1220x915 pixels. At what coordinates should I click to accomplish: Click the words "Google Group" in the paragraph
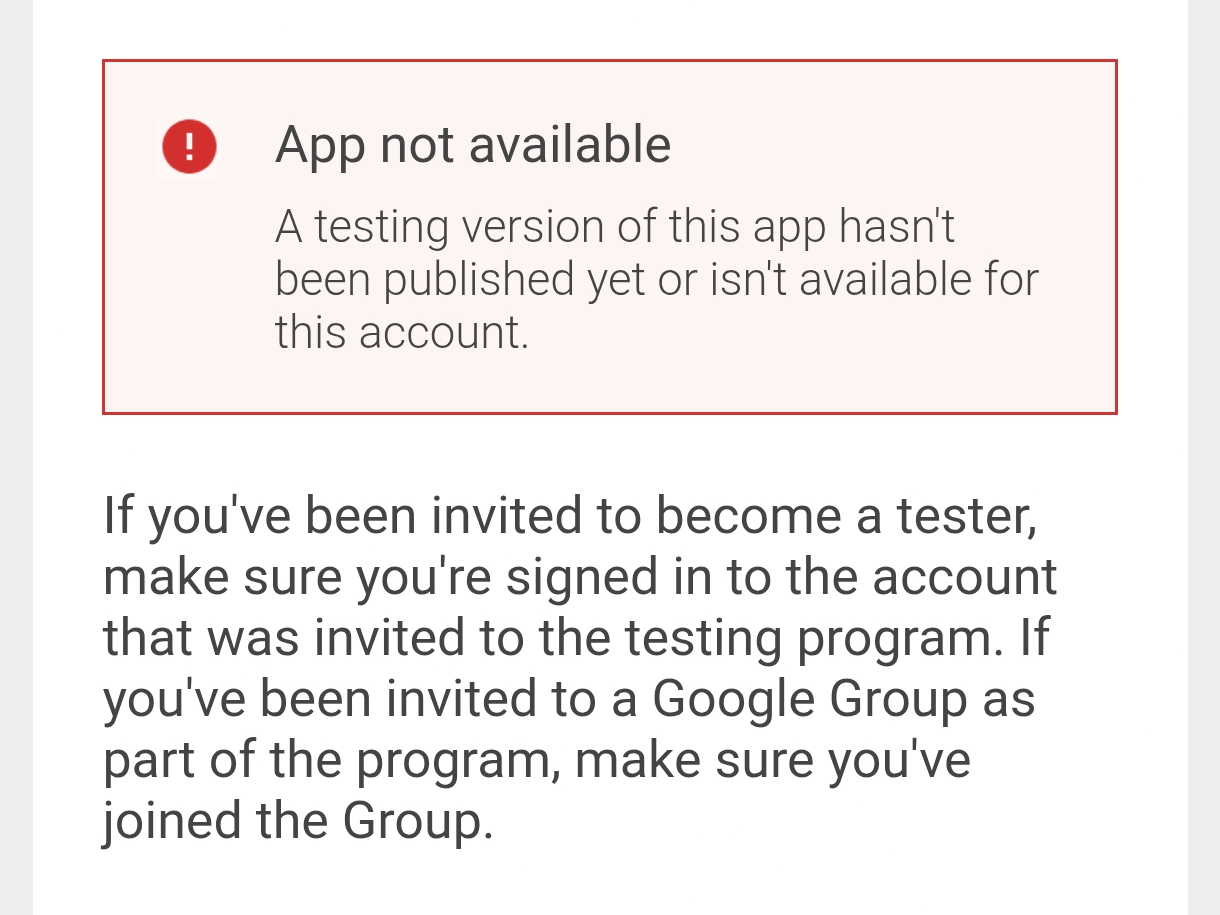click(809, 700)
